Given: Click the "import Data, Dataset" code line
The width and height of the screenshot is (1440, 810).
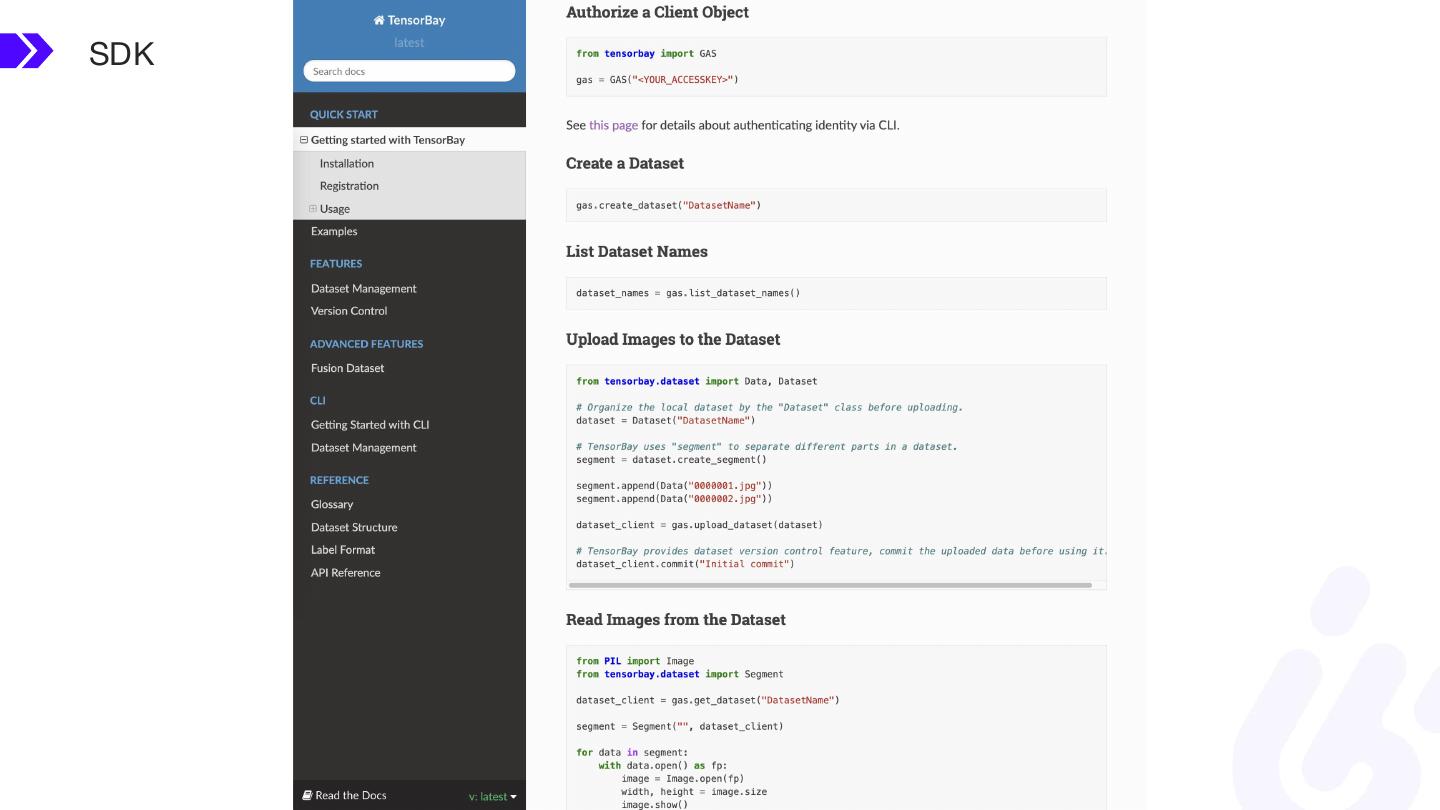Looking at the screenshot, I should pyautogui.click(x=697, y=381).
